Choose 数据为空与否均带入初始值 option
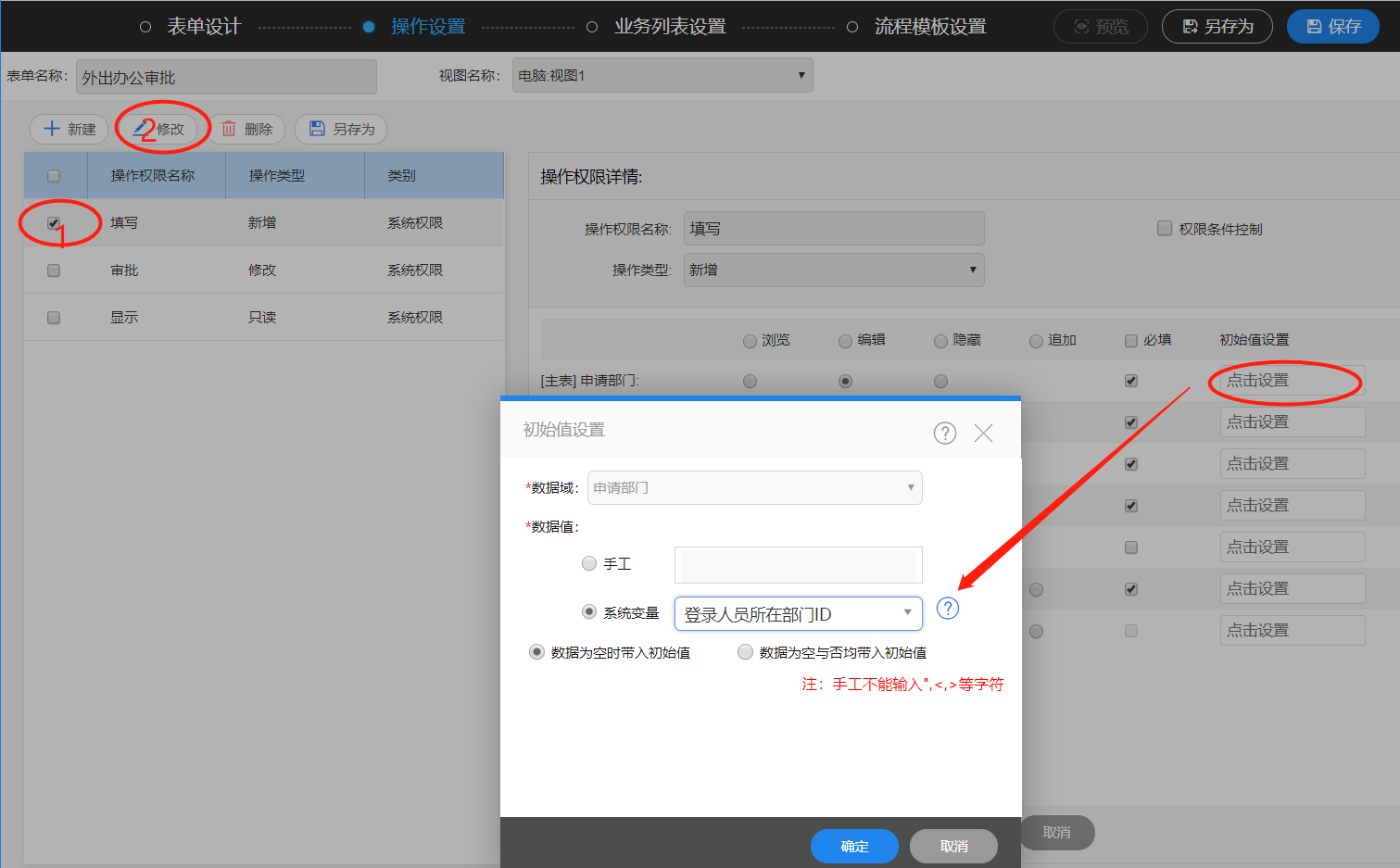 745,651
